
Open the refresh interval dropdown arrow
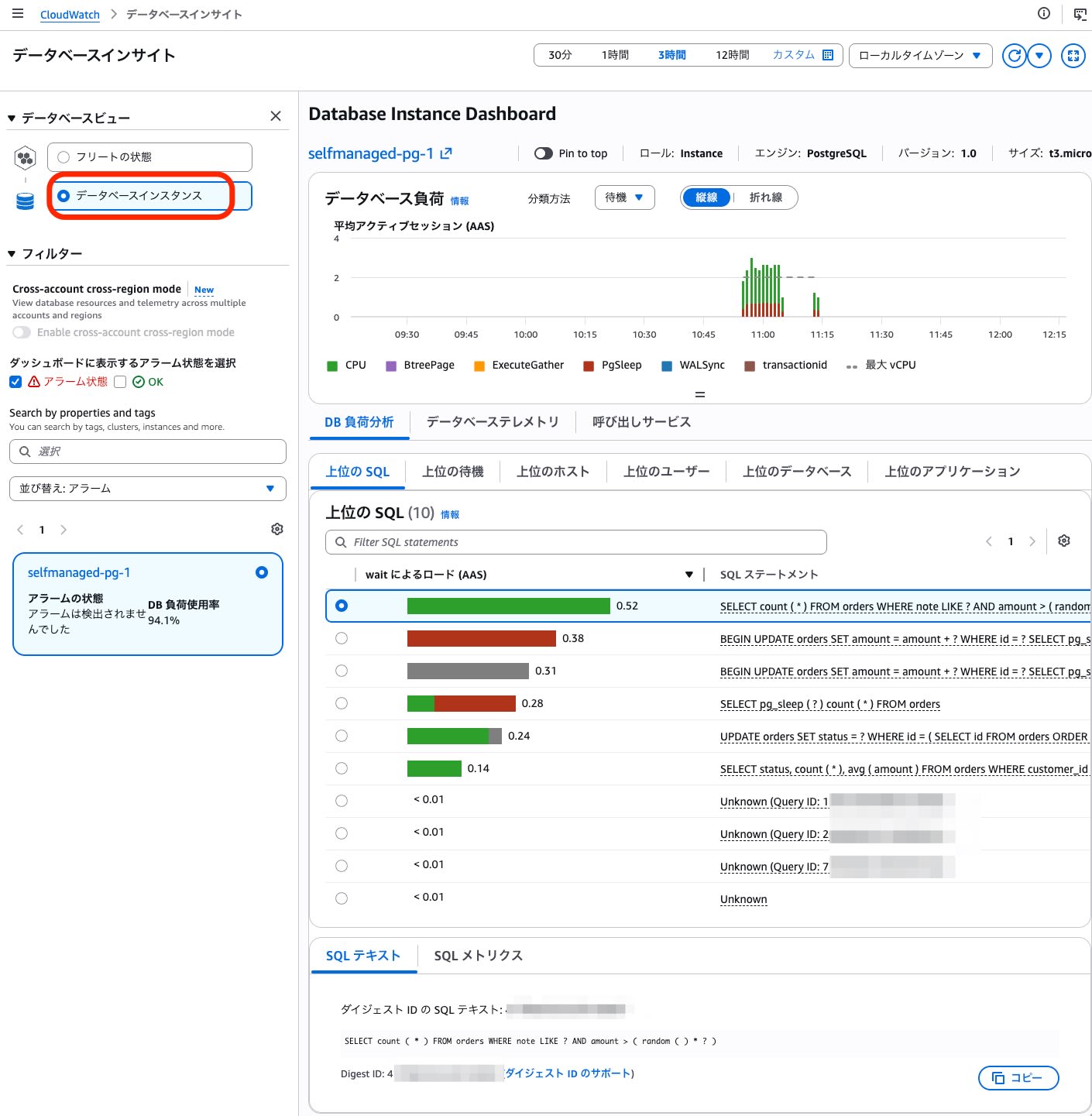(1039, 56)
